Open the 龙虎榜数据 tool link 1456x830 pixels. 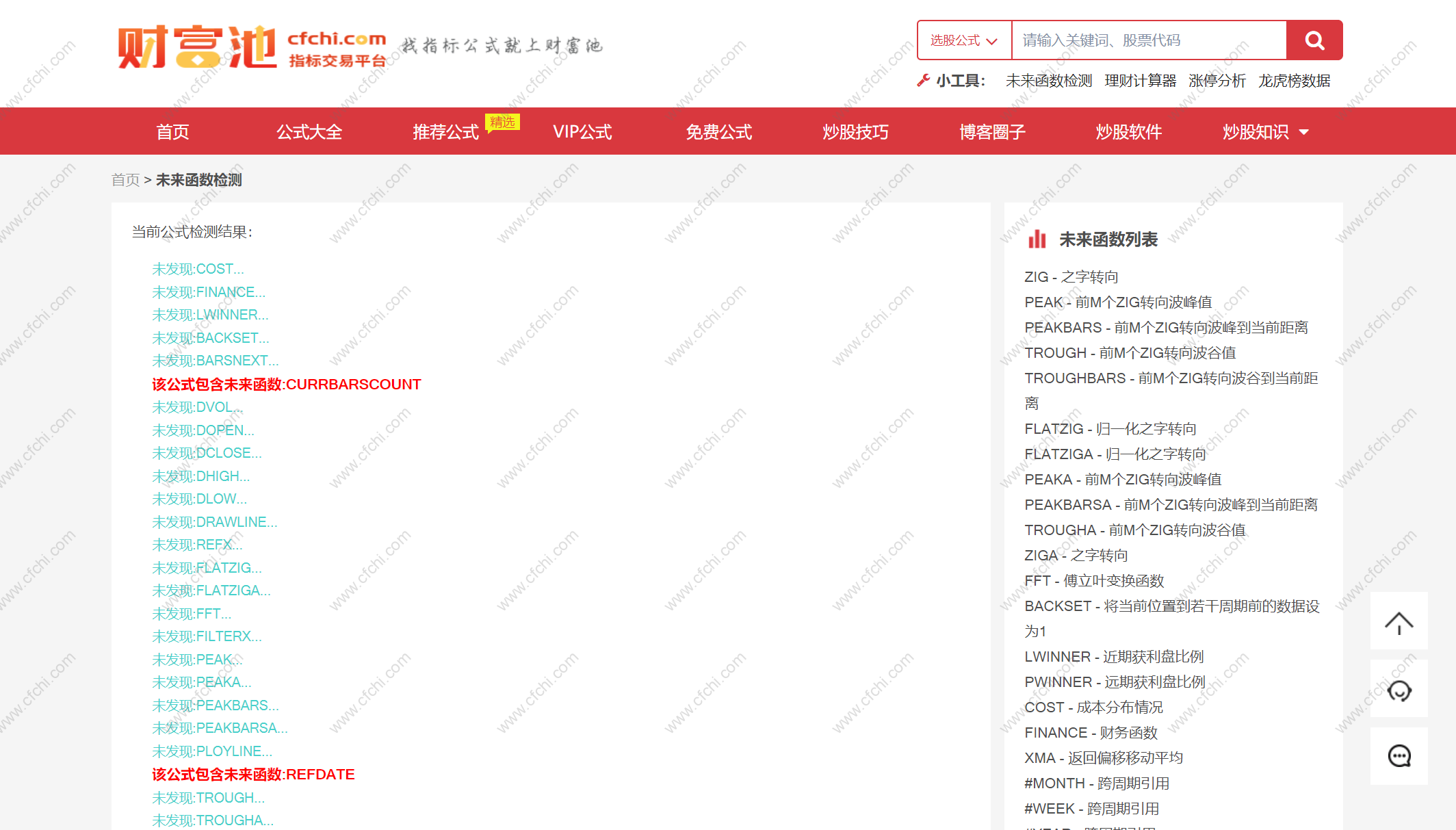click(1294, 81)
